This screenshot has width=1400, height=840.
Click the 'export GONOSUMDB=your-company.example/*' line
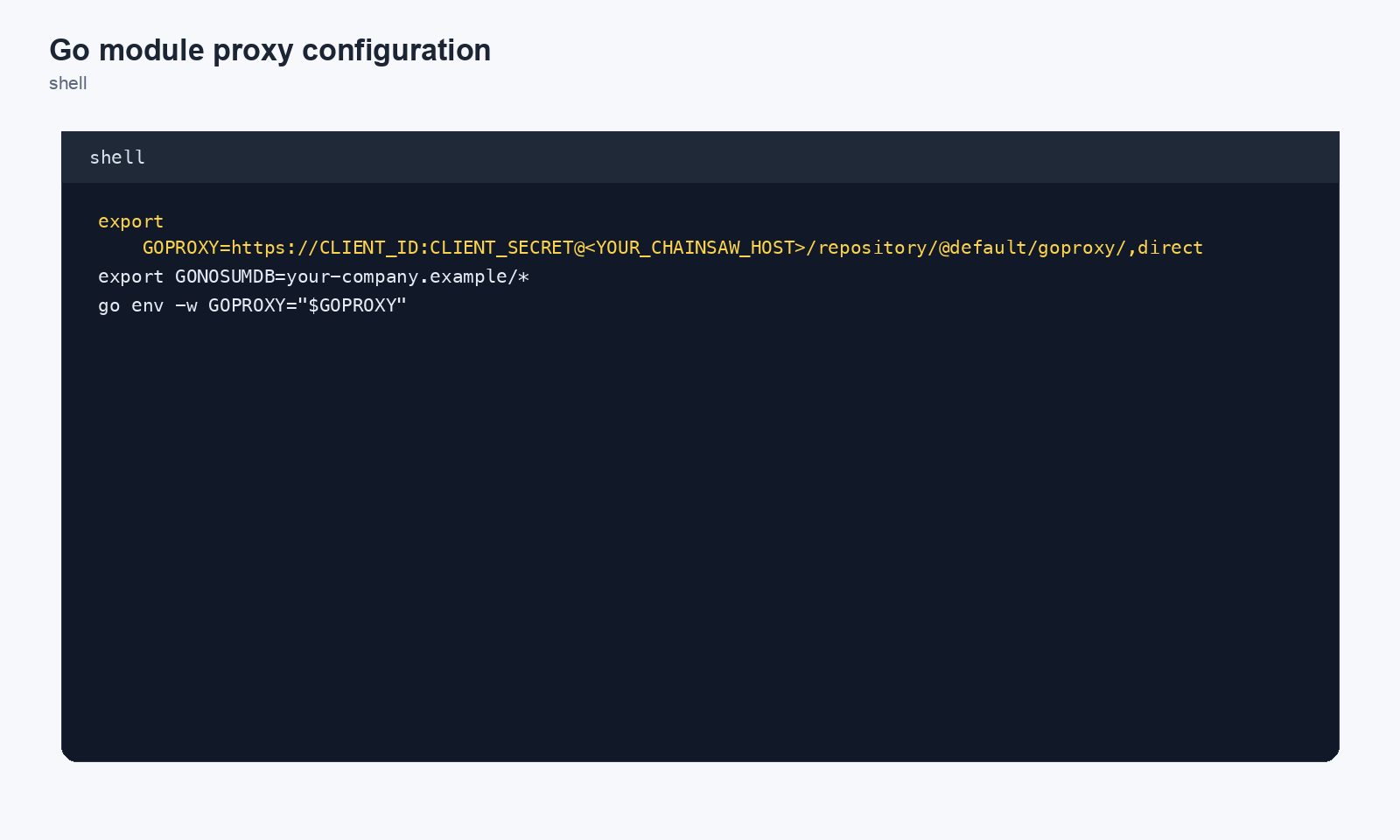click(x=313, y=276)
